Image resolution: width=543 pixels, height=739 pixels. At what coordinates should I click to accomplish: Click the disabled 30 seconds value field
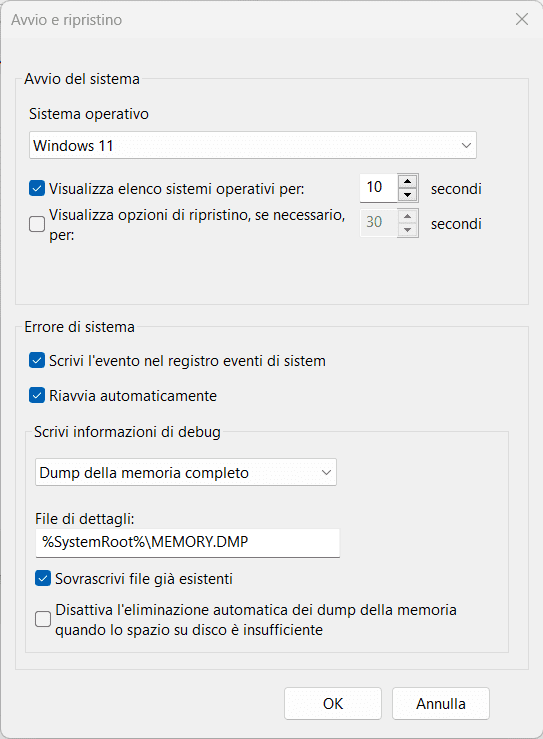[379, 223]
